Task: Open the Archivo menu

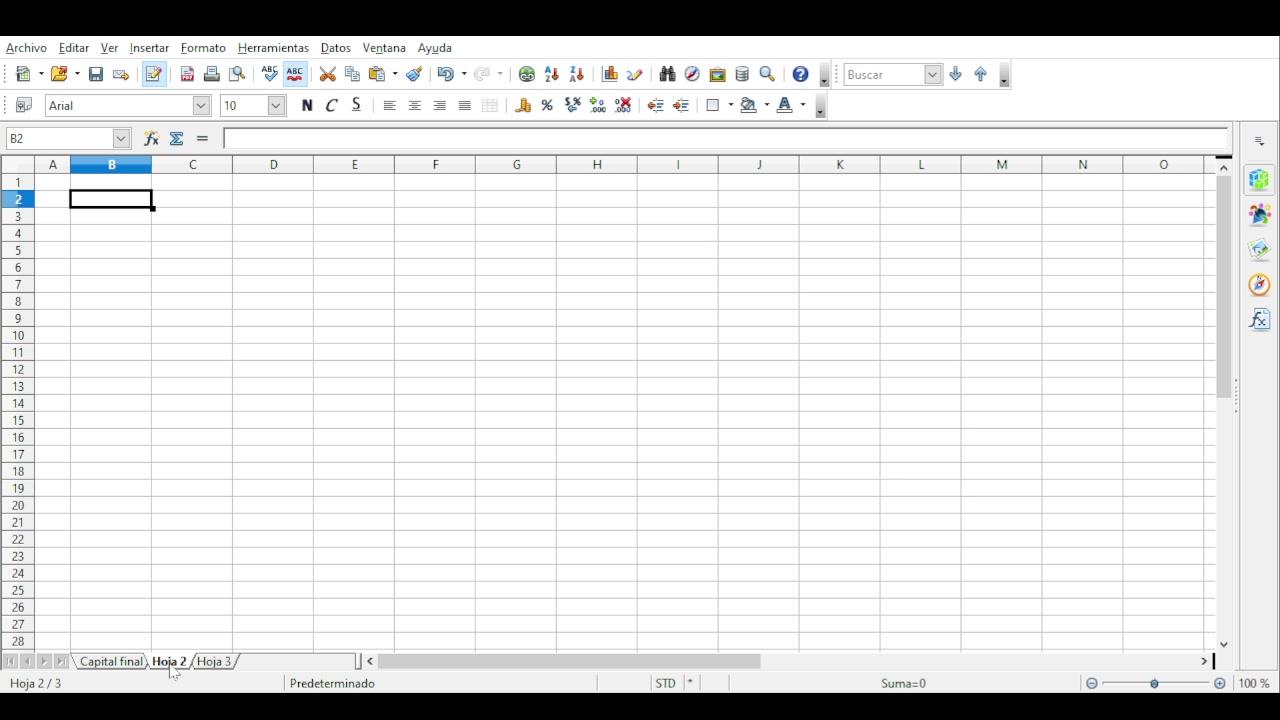Action: (26, 48)
